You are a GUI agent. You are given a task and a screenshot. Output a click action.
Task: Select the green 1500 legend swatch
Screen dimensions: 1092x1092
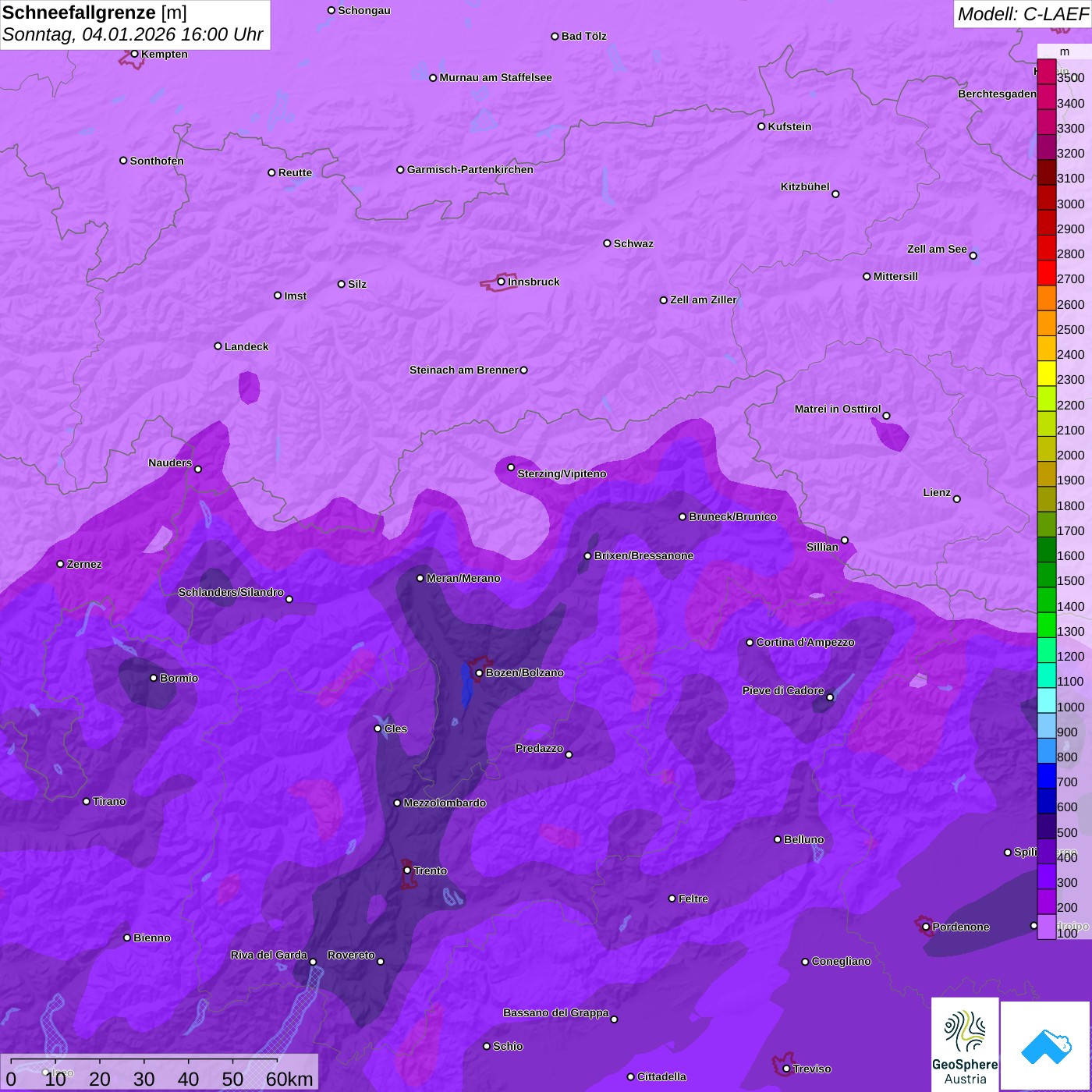pos(1046,575)
